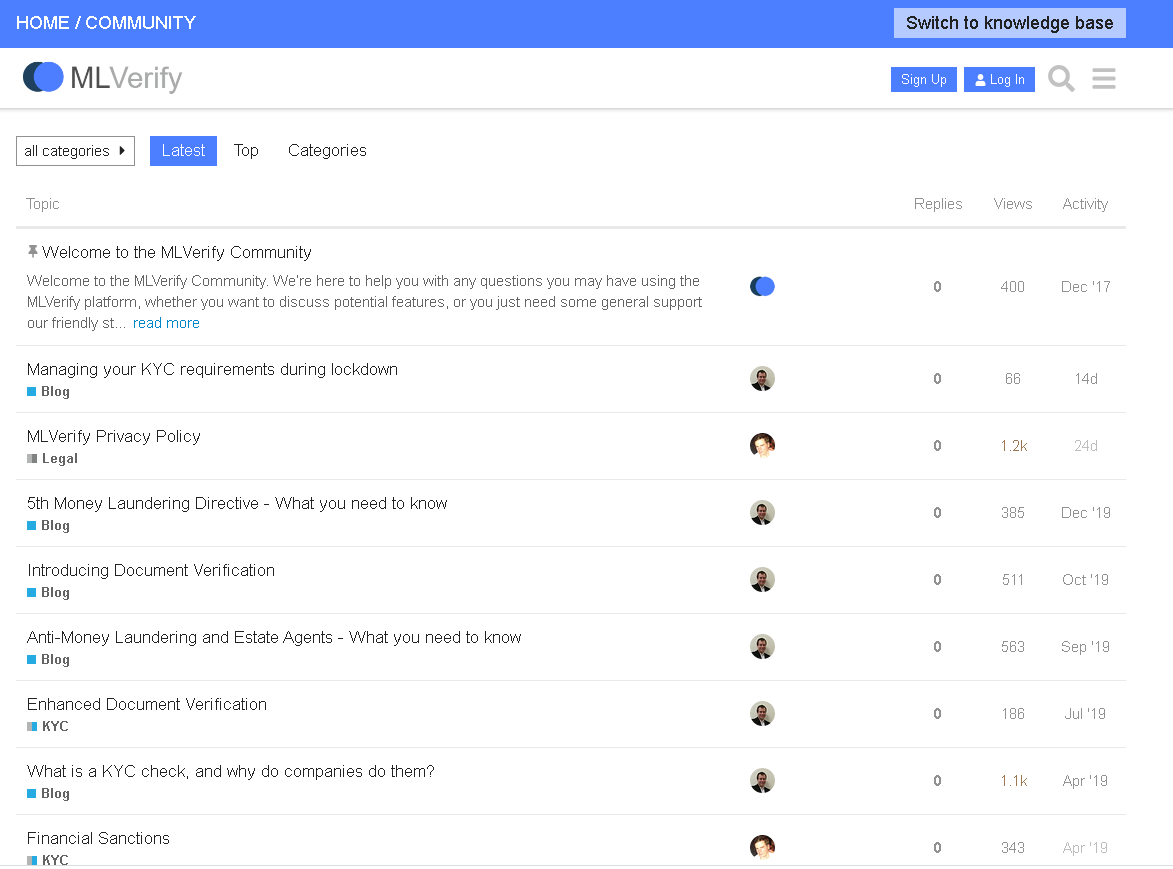Image resolution: width=1173 pixels, height=869 pixels.
Task: Open the 5th Money Laundering Directive topic
Action: pyautogui.click(x=237, y=504)
